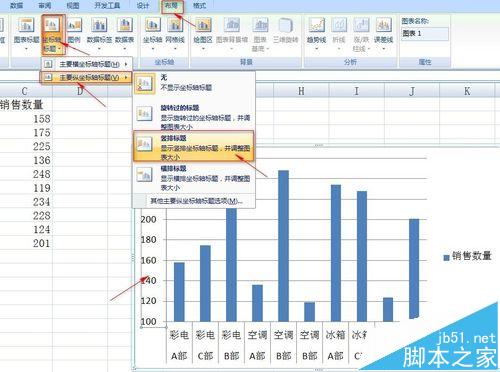Open the 网格线 (Gridlines) ribbon button

tap(175, 33)
